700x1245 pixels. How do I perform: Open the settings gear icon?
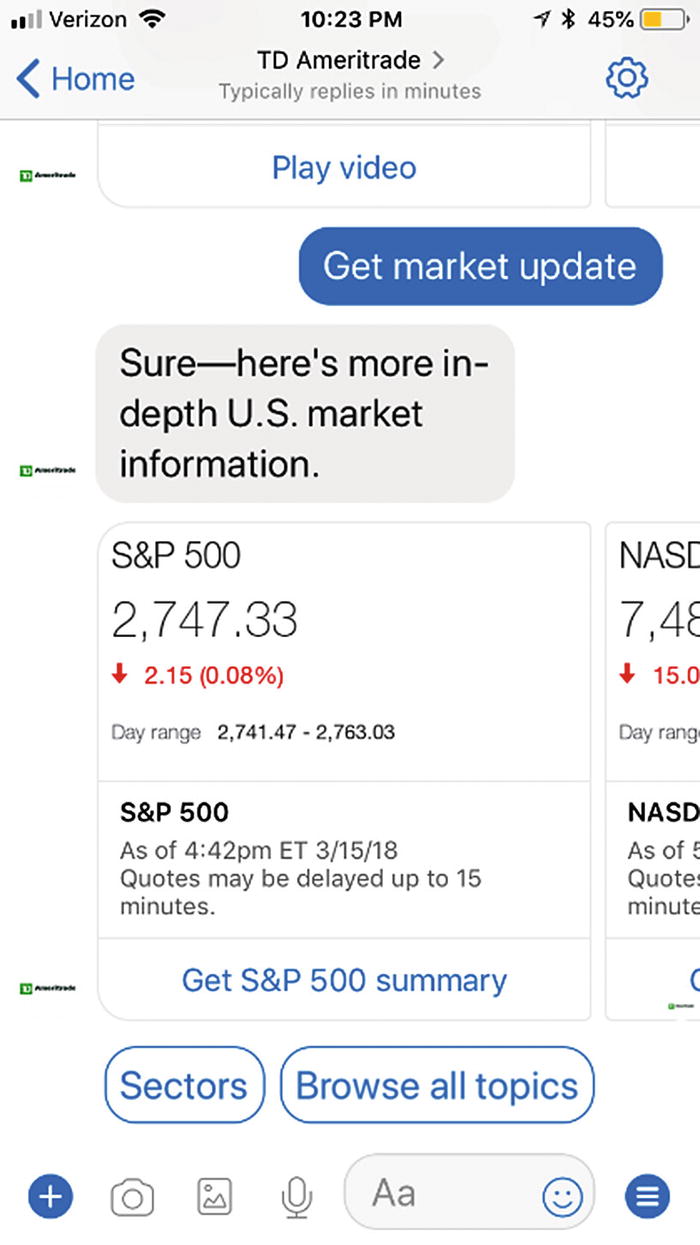tap(627, 78)
